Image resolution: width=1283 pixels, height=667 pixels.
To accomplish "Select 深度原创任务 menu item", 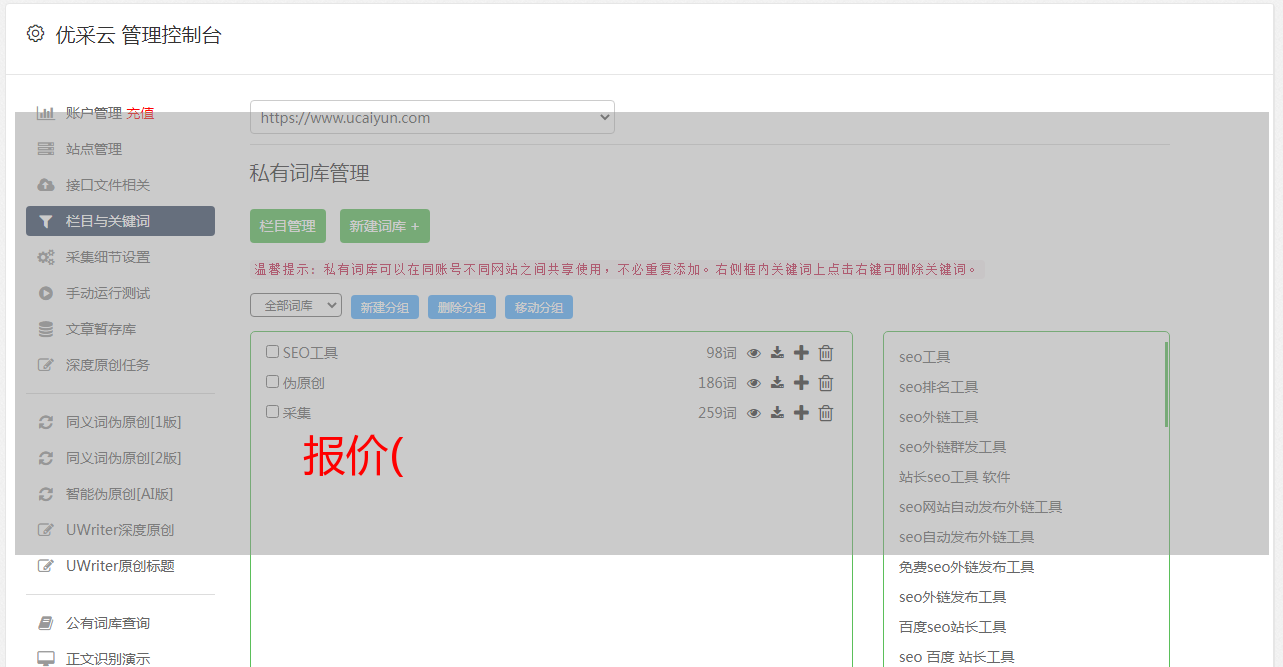I will pyautogui.click(x=108, y=365).
